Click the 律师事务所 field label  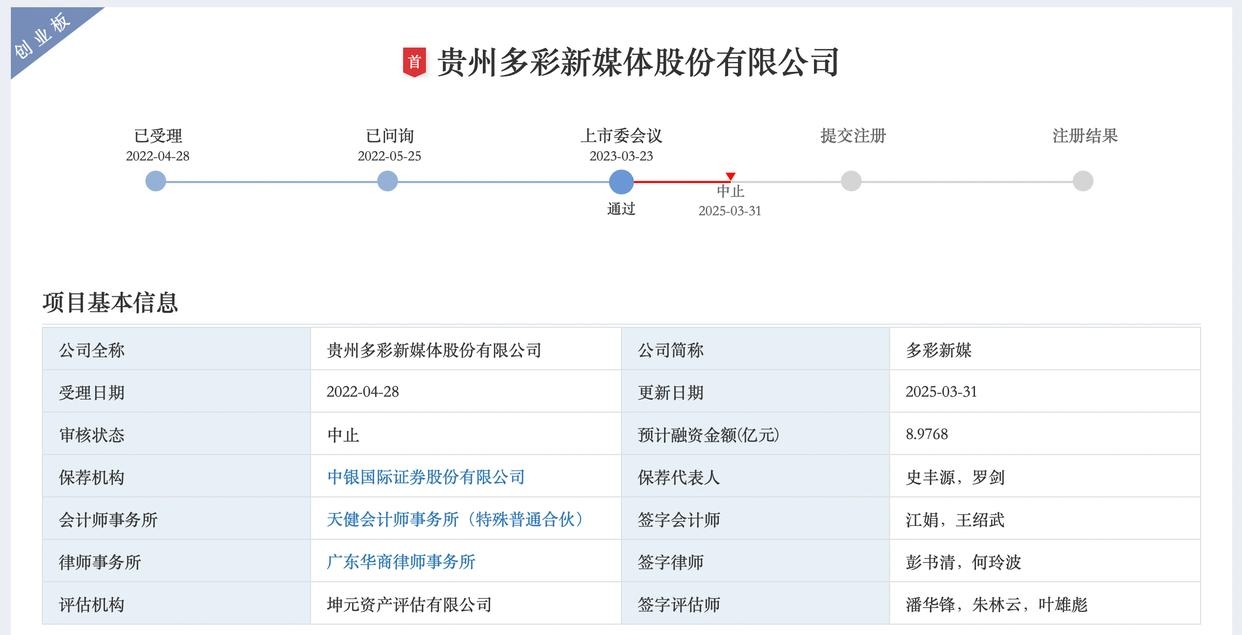click(100, 562)
